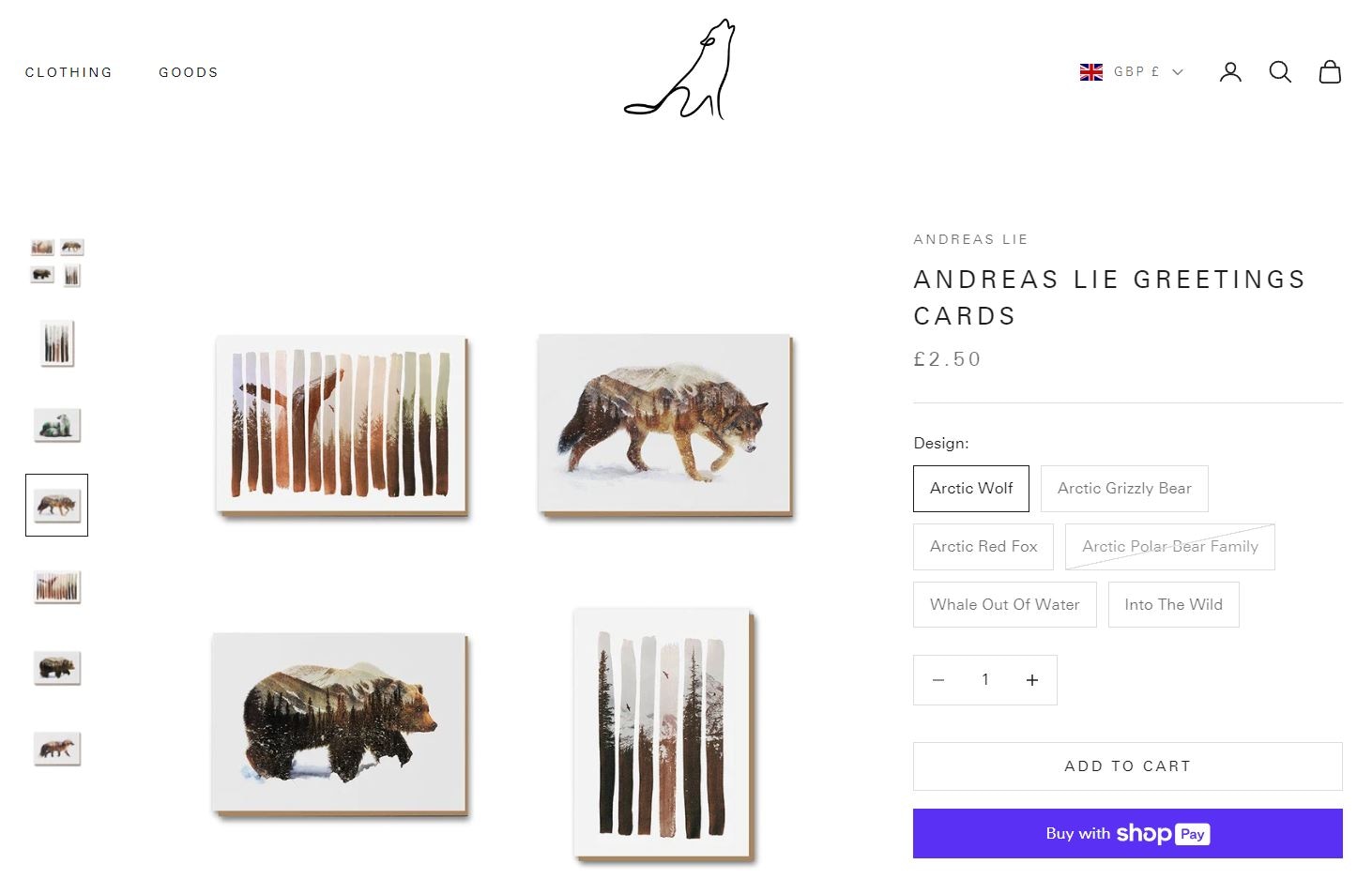Open the account login icon

point(1230,72)
